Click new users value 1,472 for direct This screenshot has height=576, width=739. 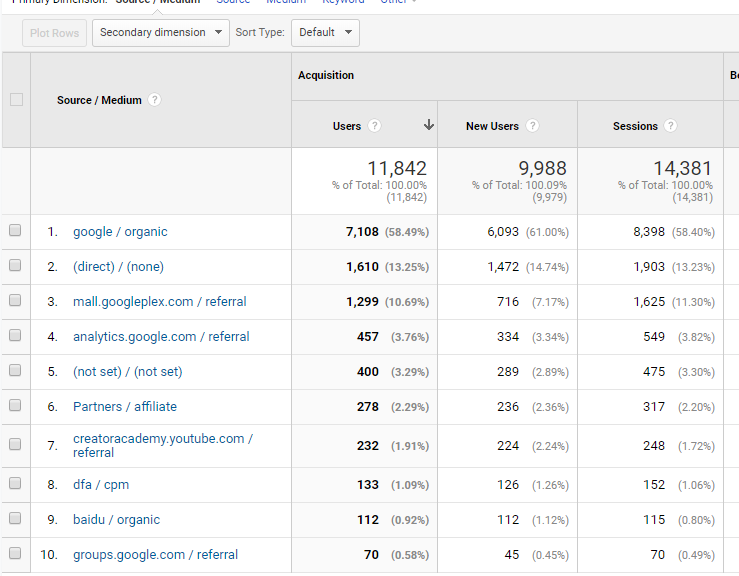pyautogui.click(x=503, y=267)
